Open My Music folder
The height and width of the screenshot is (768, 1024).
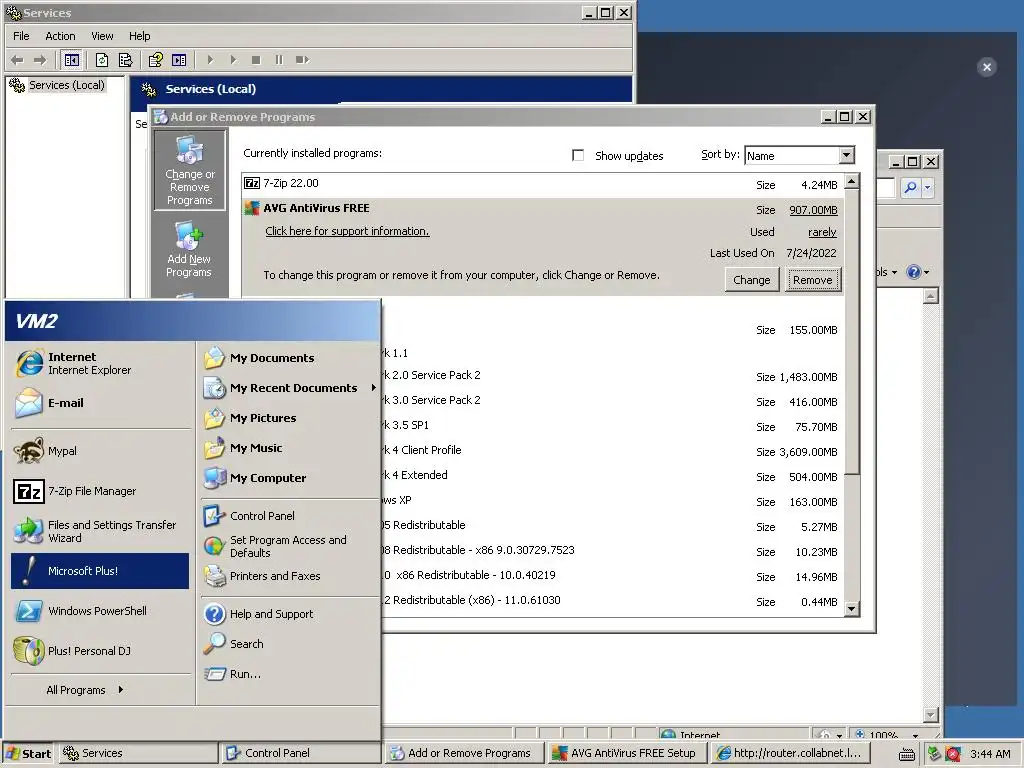tap(289, 448)
